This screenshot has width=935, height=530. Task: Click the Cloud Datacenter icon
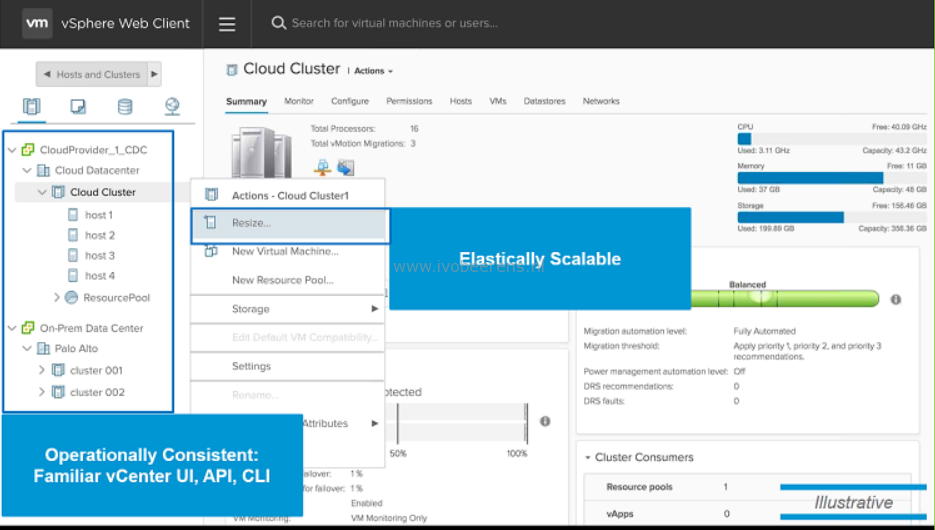click(x=43, y=171)
